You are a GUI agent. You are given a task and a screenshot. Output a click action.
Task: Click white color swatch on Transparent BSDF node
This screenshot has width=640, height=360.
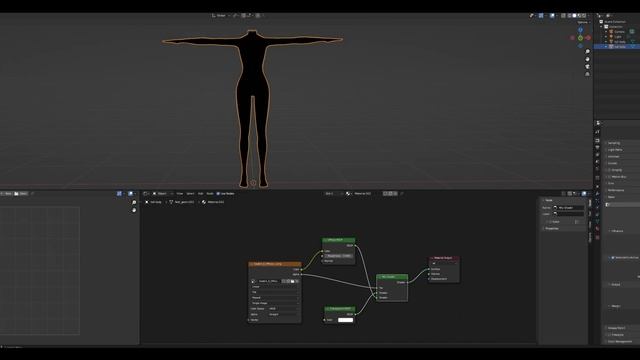(x=345, y=320)
